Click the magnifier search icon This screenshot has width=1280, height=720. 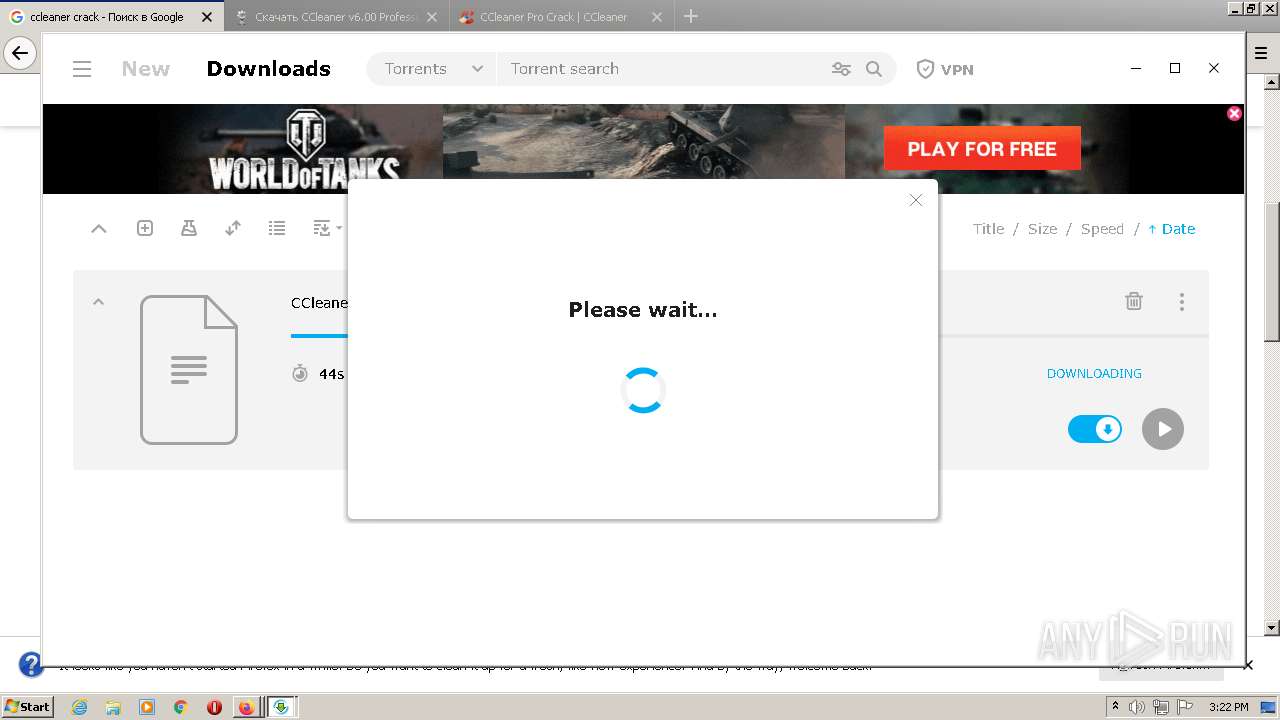click(x=874, y=69)
